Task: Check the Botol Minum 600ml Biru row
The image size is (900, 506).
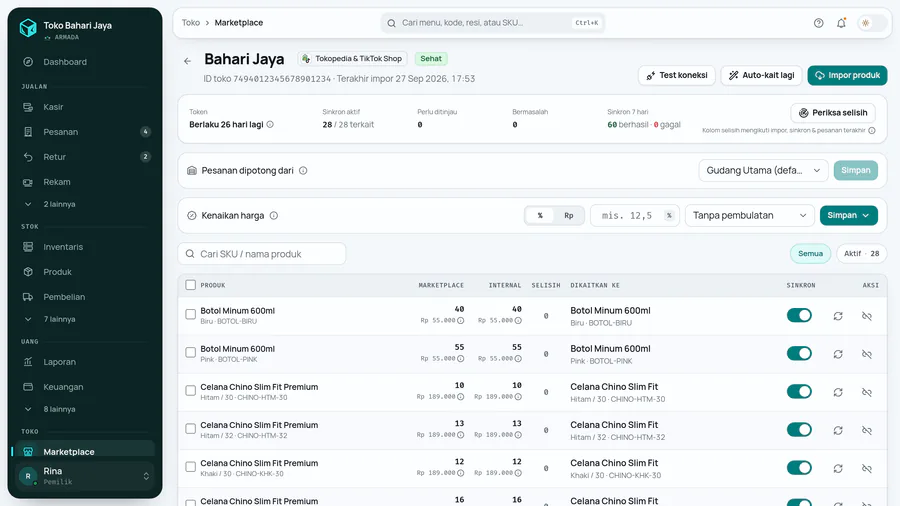Action: pos(191,314)
